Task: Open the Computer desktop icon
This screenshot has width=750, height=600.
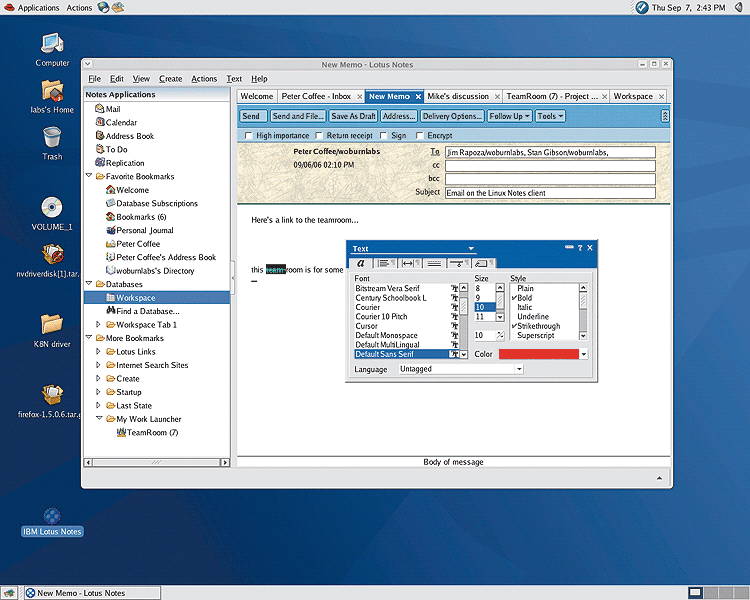Action: pos(52,43)
